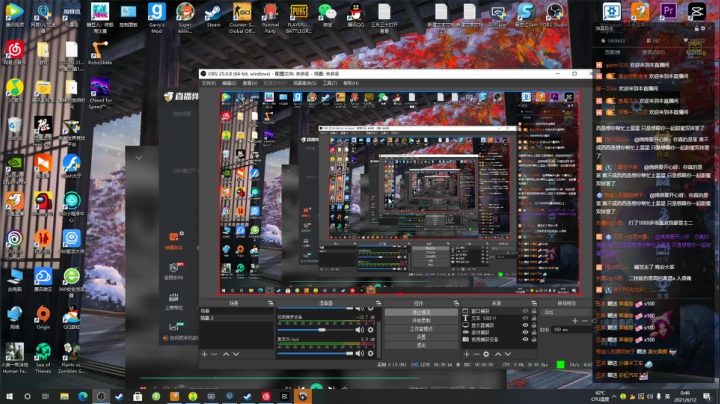The height and width of the screenshot is (404, 720).
Task: Expand the hidden system tray icons chevron
Action: pyautogui.click(x=613, y=396)
